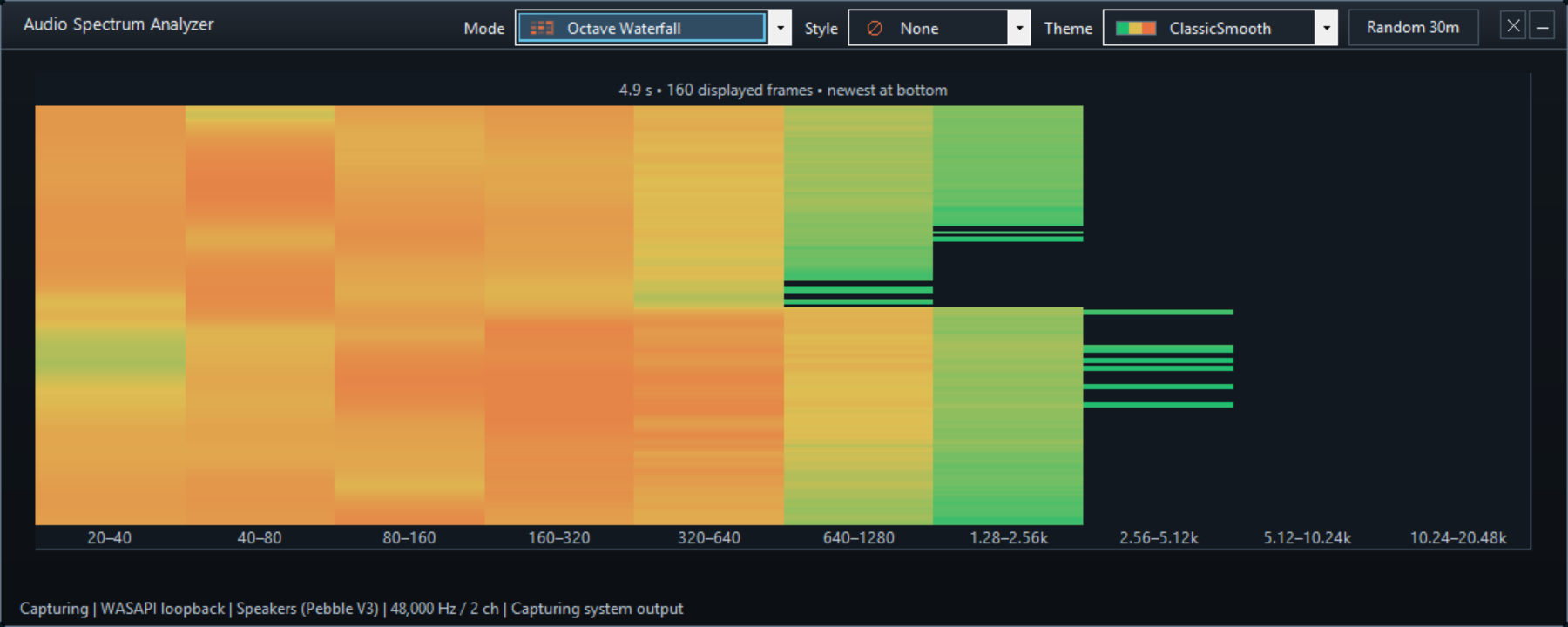Click Capturing system output status entry

click(597, 609)
